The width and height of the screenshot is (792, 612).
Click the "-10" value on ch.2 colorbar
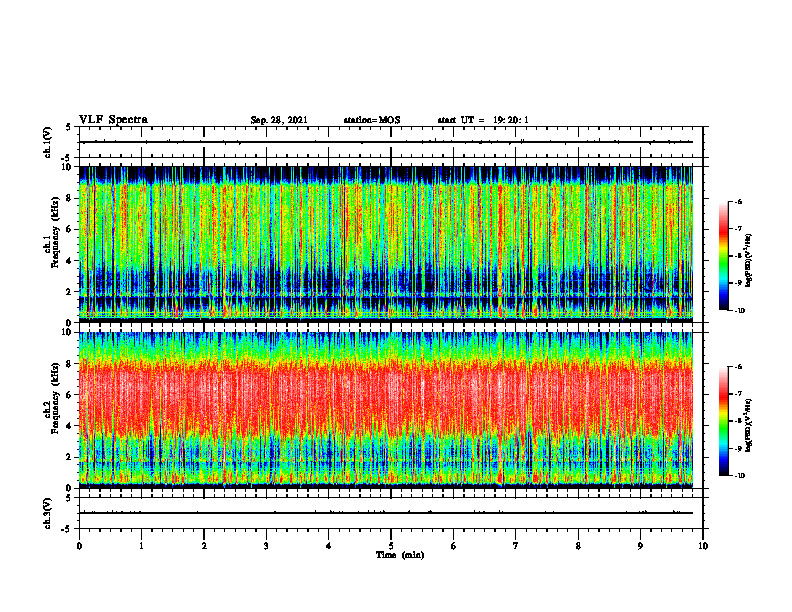(x=740, y=476)
